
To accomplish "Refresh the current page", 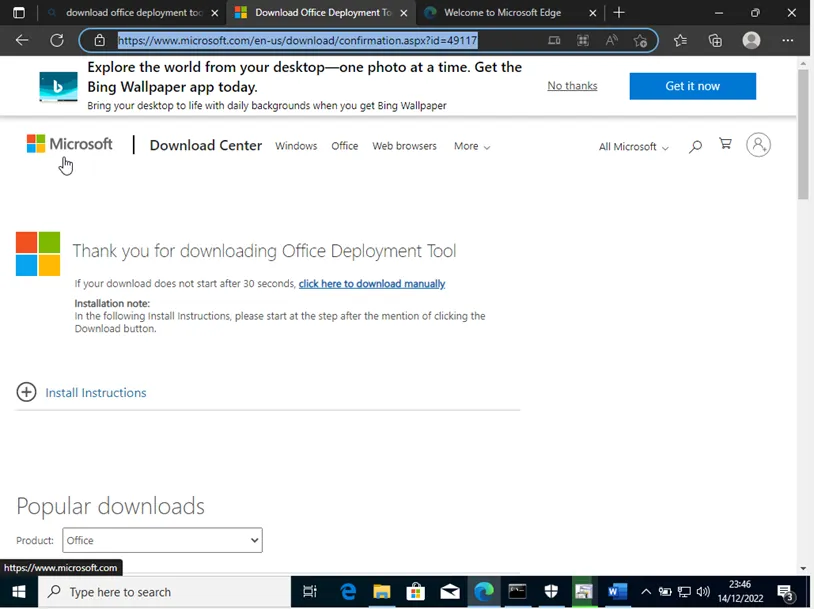I will [57, 41].
